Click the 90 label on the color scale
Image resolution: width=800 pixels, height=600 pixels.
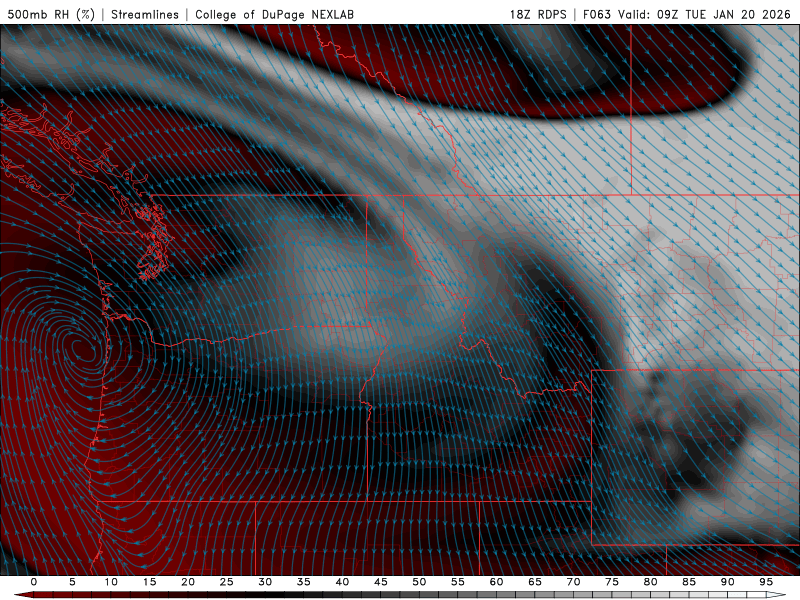[728, 582]
